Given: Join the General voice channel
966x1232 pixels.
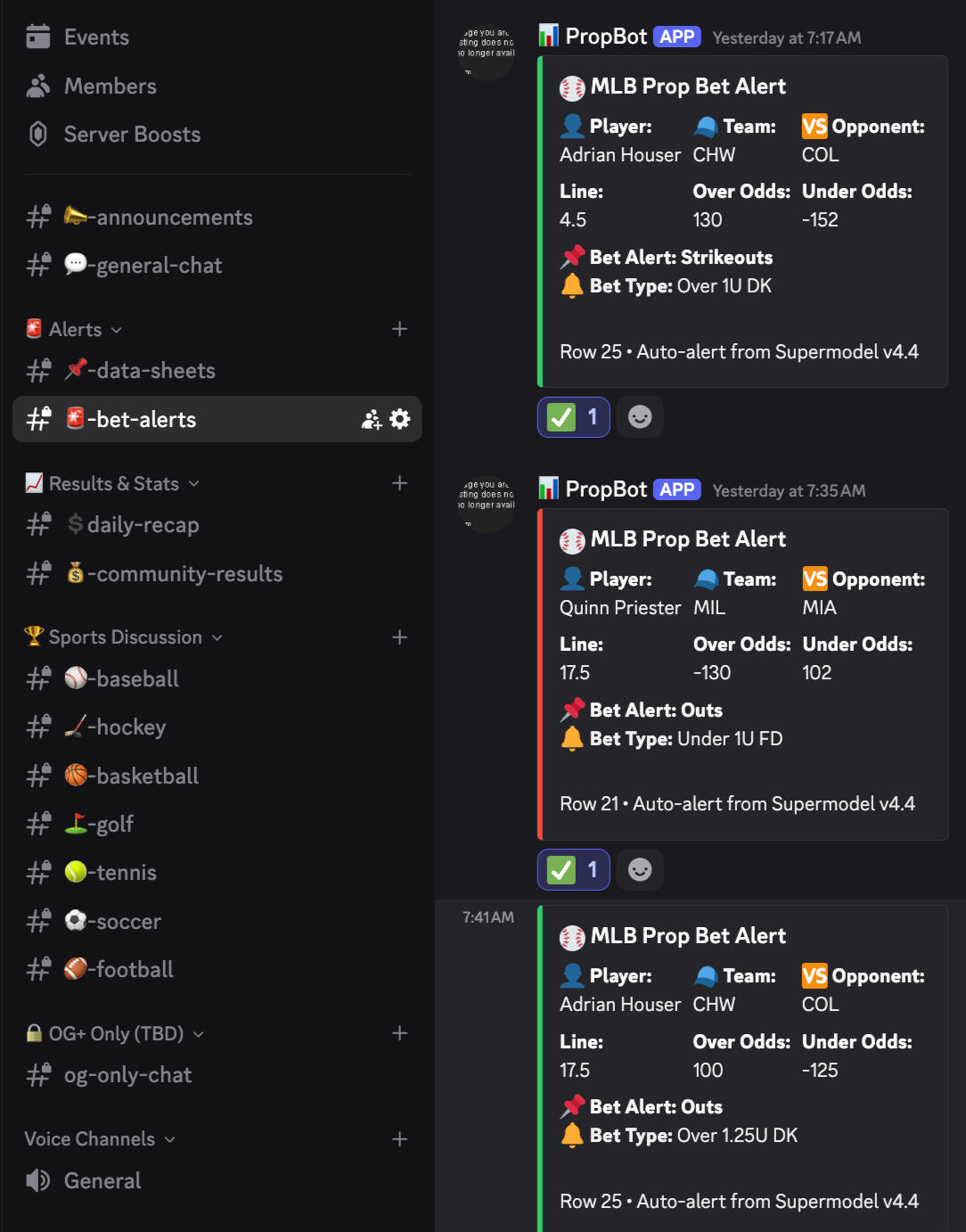Looking at the screenshot, I should pyautogui.click(x=102, y=1181).
